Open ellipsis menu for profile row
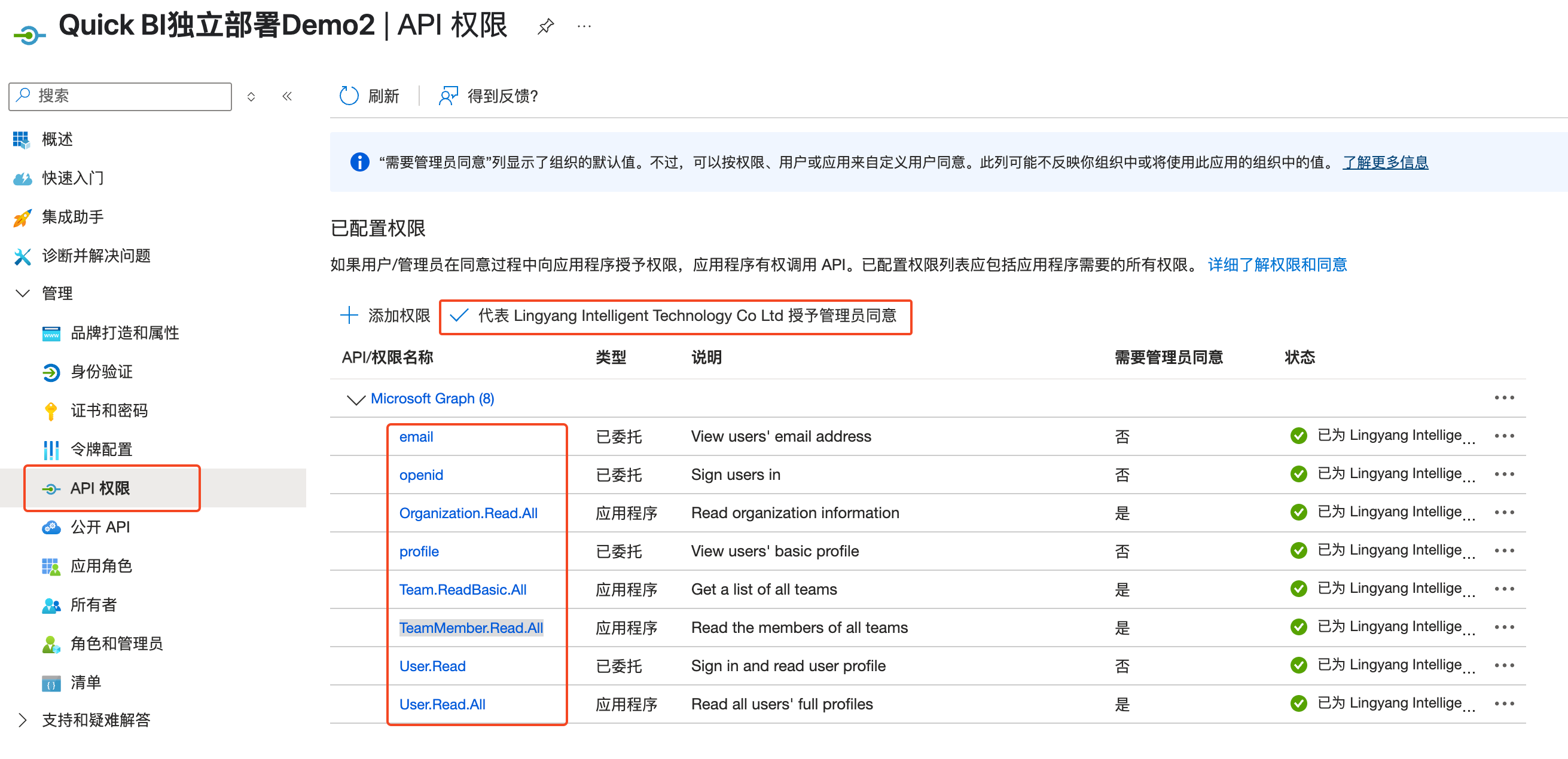 click(x=1503, y=550)
